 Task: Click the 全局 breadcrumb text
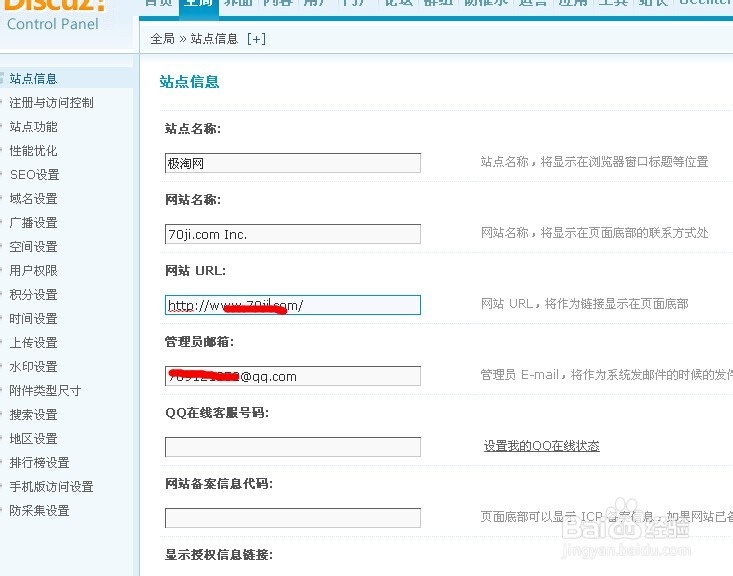pos(162,39)
